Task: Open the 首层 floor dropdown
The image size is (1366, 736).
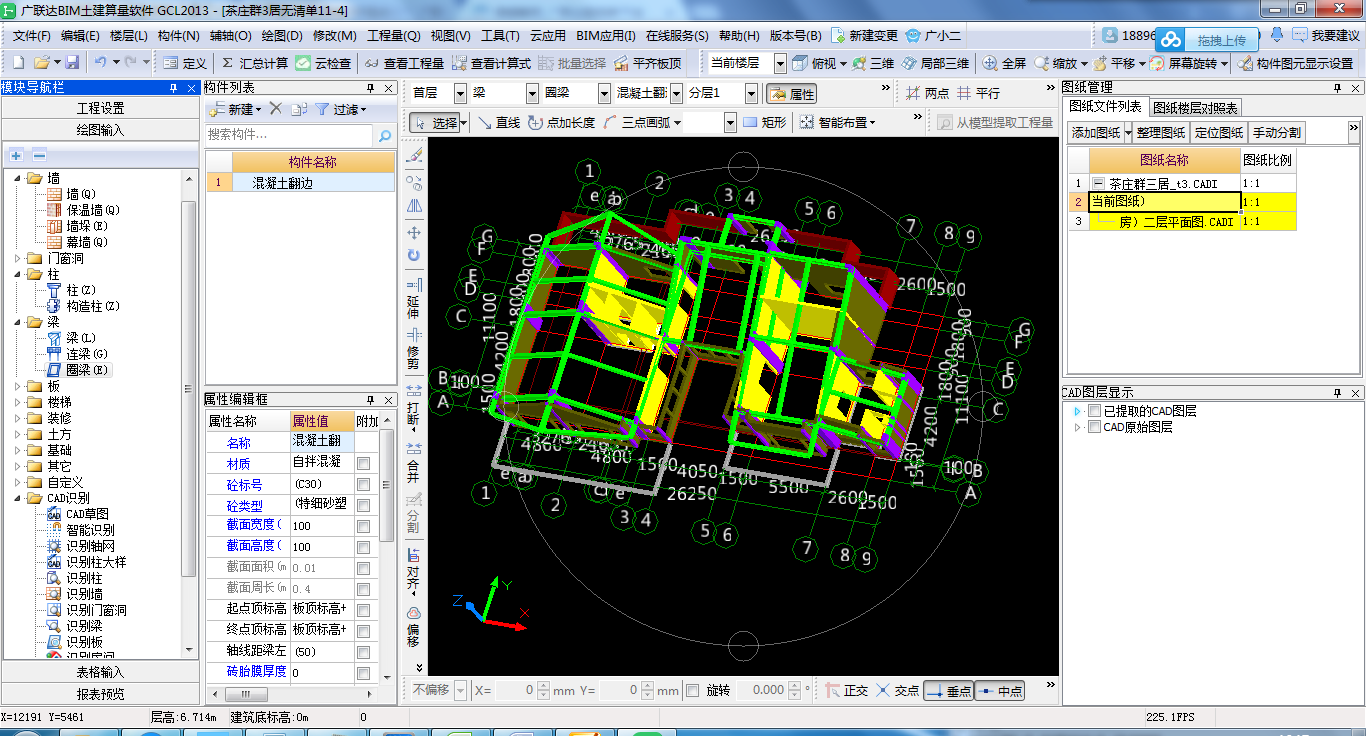Action: 460,93
